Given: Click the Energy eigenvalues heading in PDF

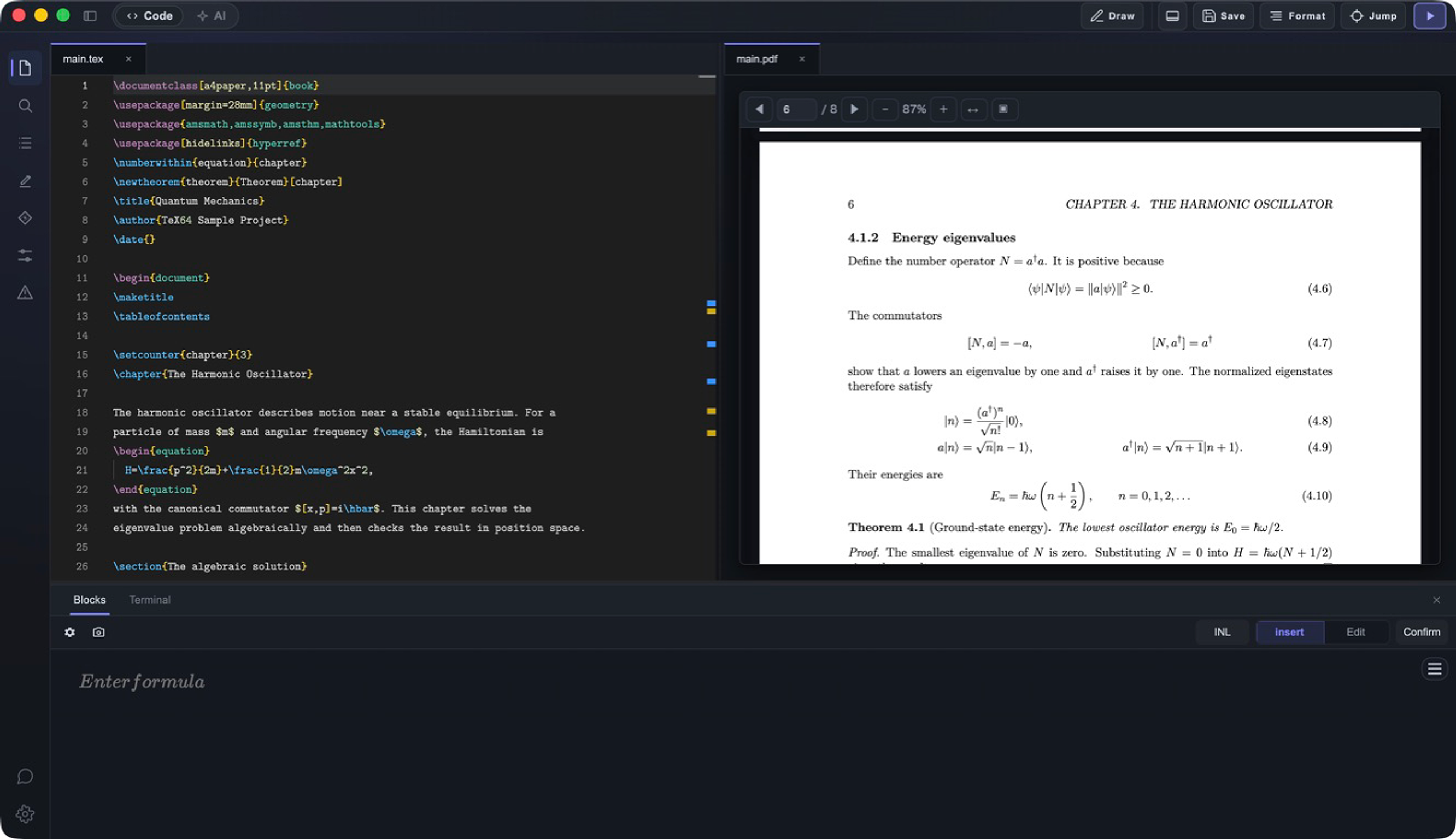Looking at the screenshot, I should [x=953, y=238].
